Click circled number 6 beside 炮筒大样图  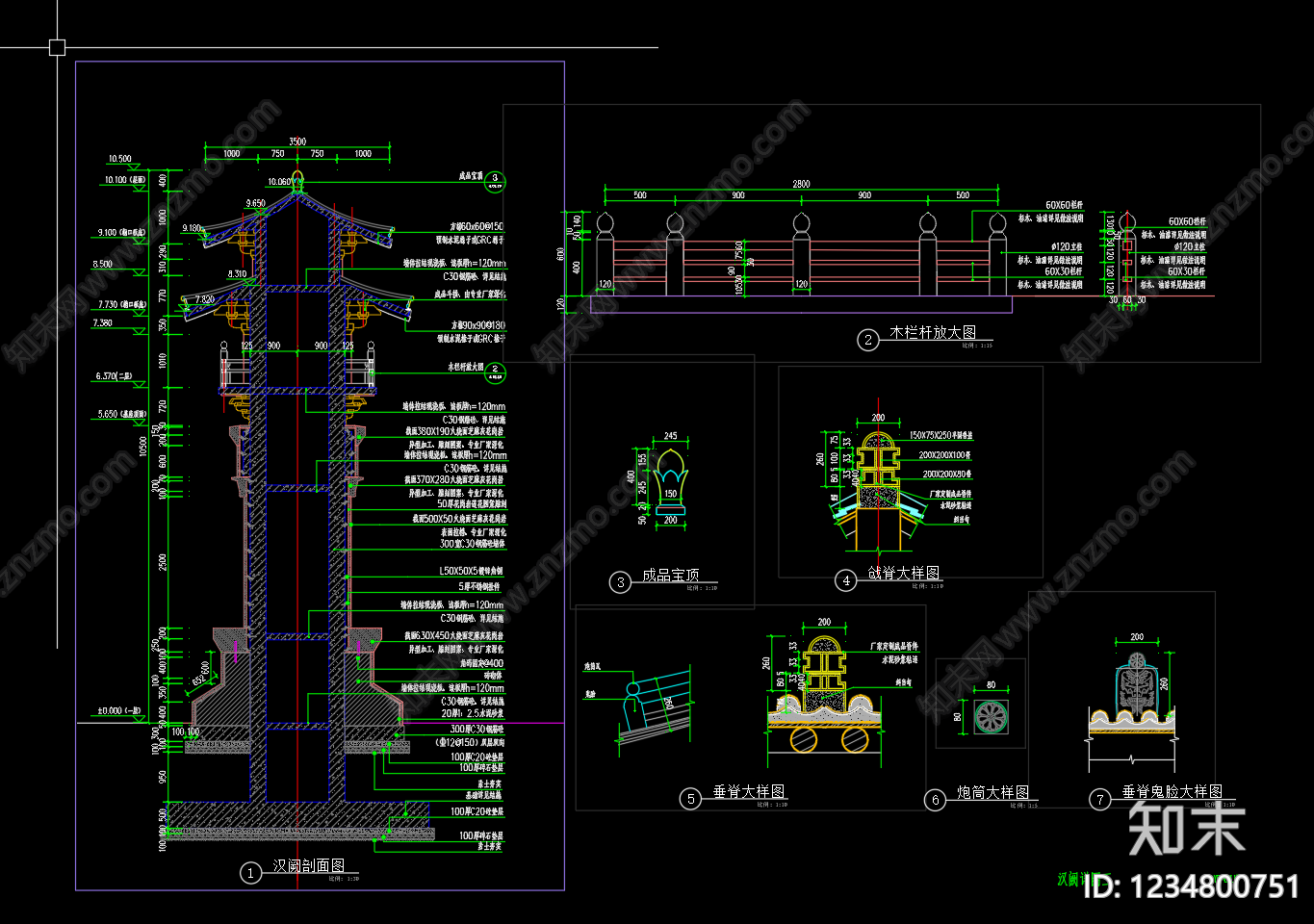935,800
